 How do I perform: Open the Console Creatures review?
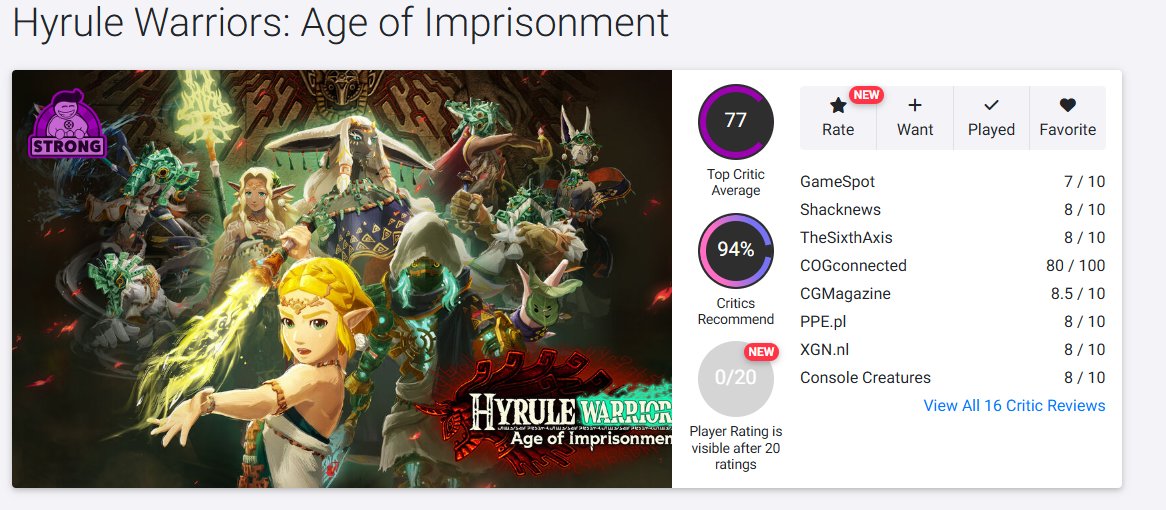point(865,378)
